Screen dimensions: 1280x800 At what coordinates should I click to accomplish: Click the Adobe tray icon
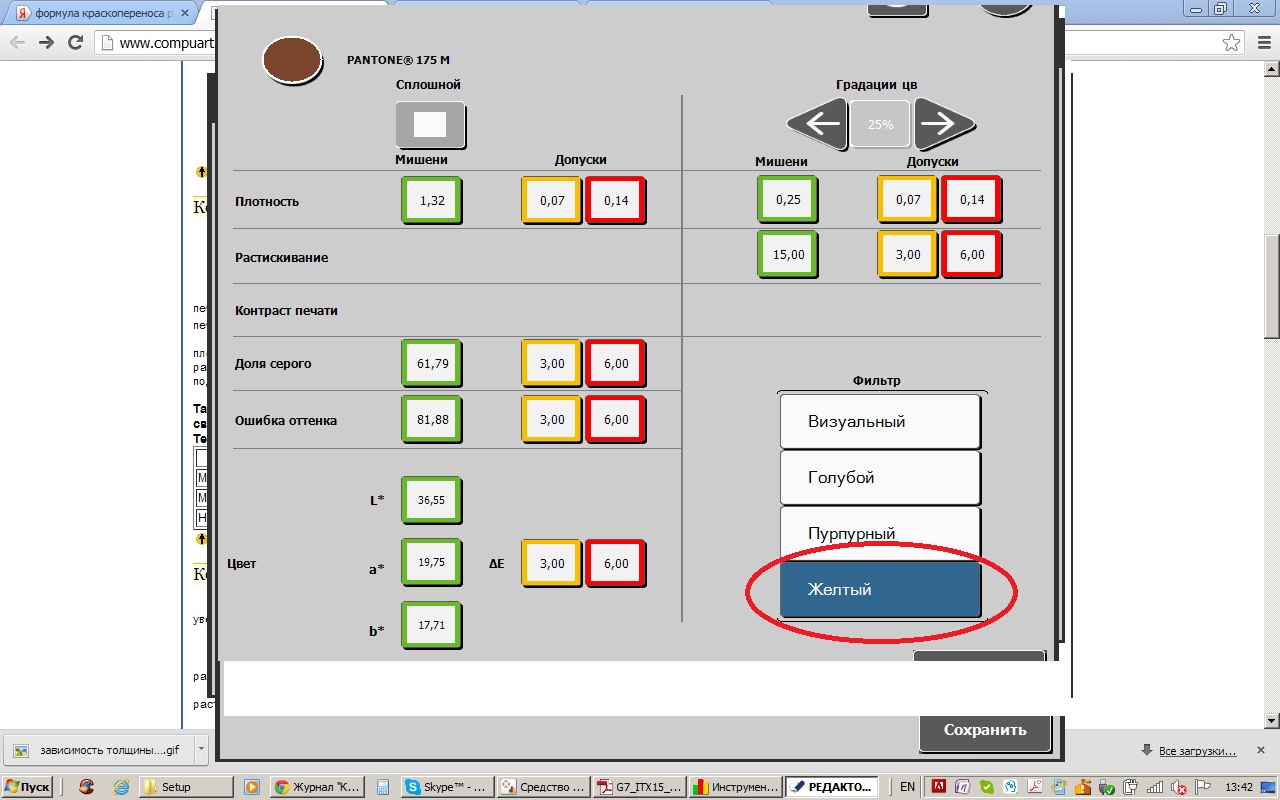pos(940,787)
